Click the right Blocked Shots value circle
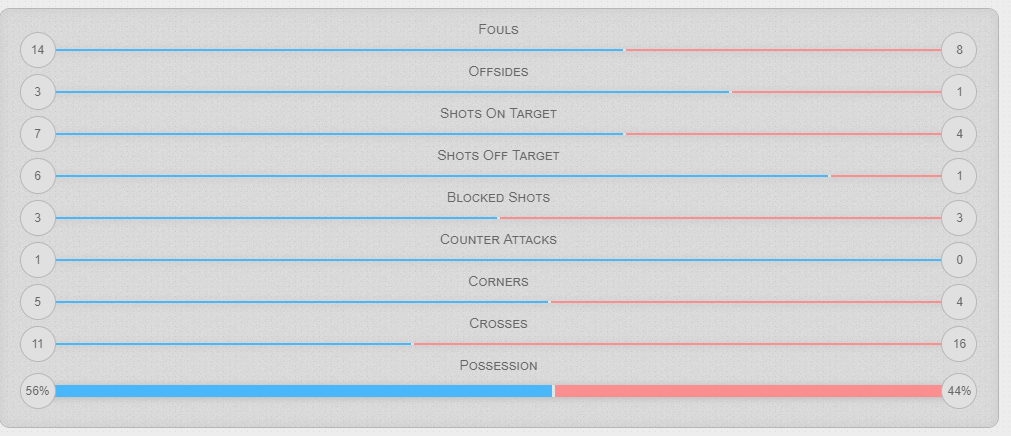The image size is (1011, 436). coord(959,218)
